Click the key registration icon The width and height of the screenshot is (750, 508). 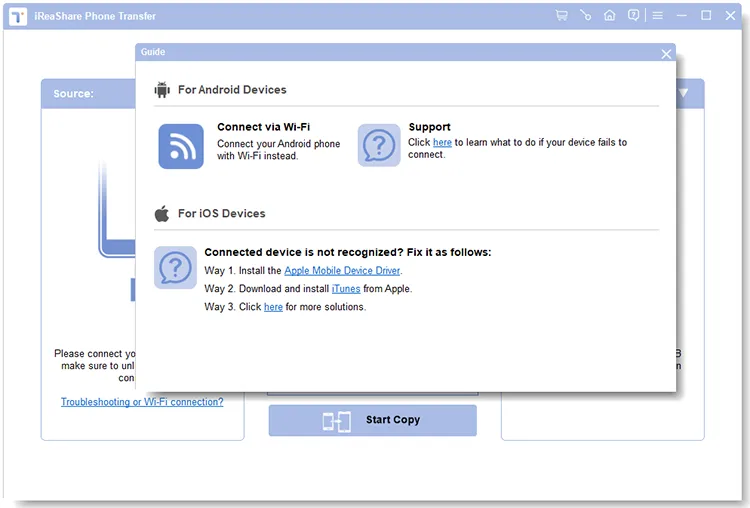pos(585,15)
